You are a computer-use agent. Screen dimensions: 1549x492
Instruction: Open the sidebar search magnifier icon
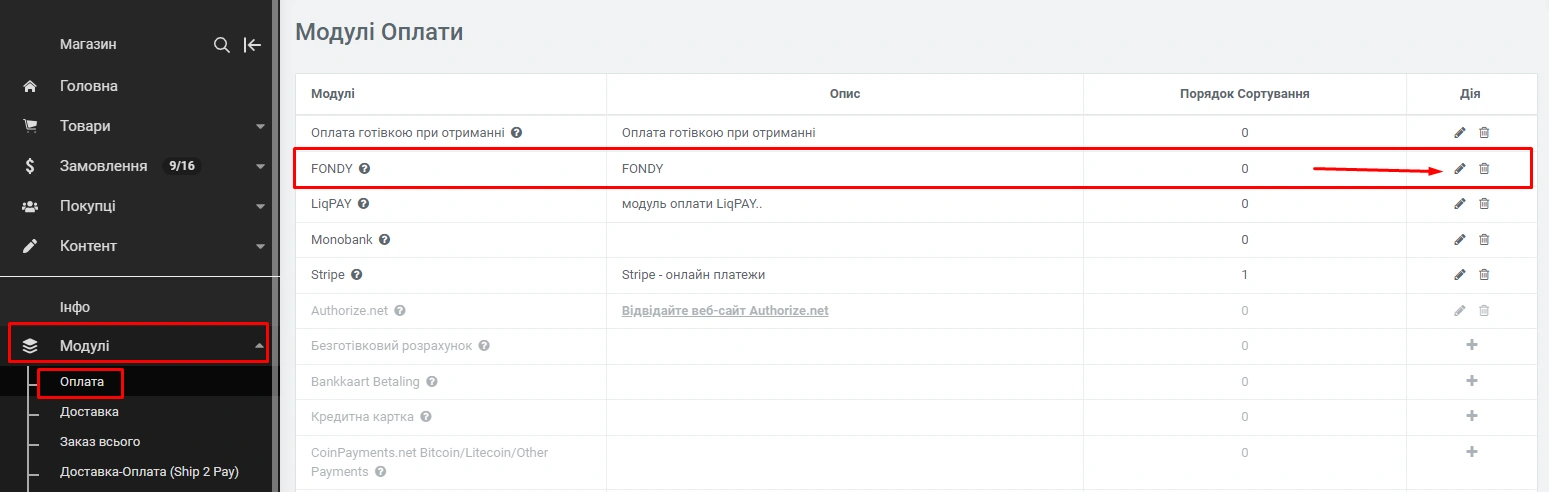[x=222, y=45]
